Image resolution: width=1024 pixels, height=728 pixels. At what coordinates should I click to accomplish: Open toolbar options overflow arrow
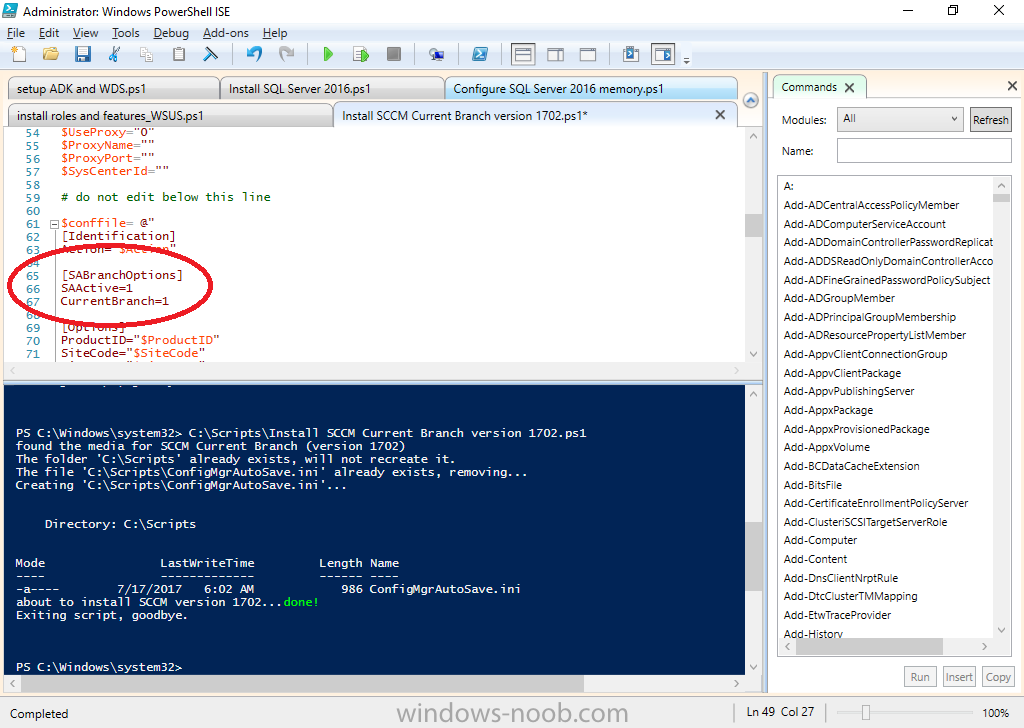click(x=686, y=61)
